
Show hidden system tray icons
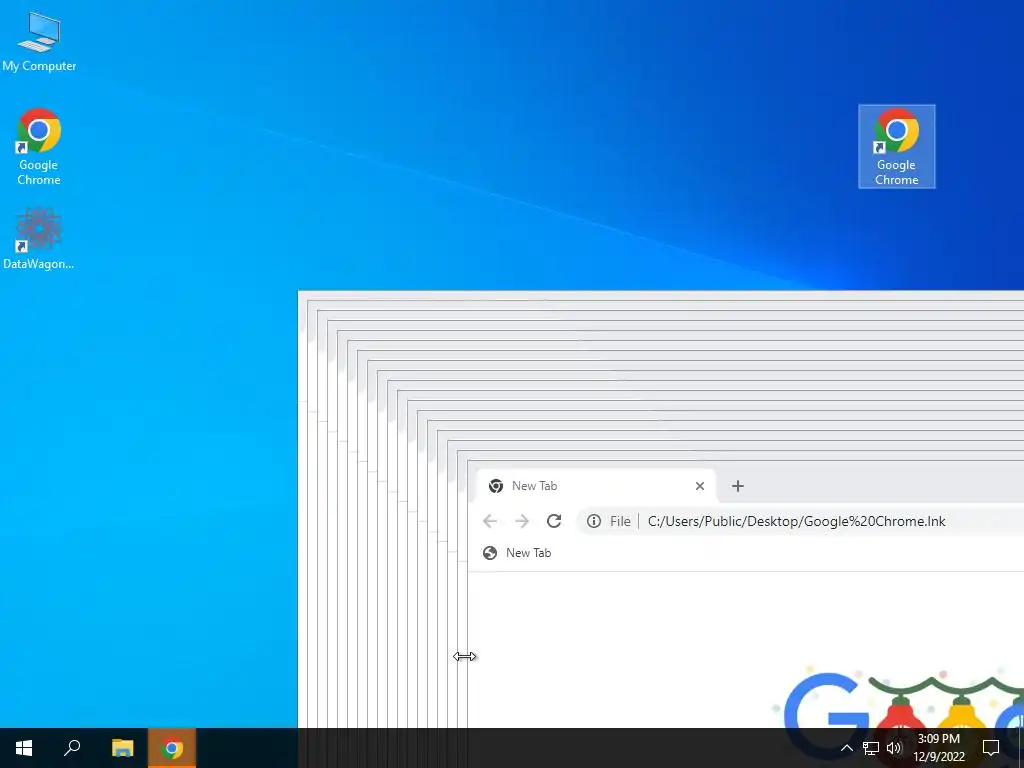point(846,748)
